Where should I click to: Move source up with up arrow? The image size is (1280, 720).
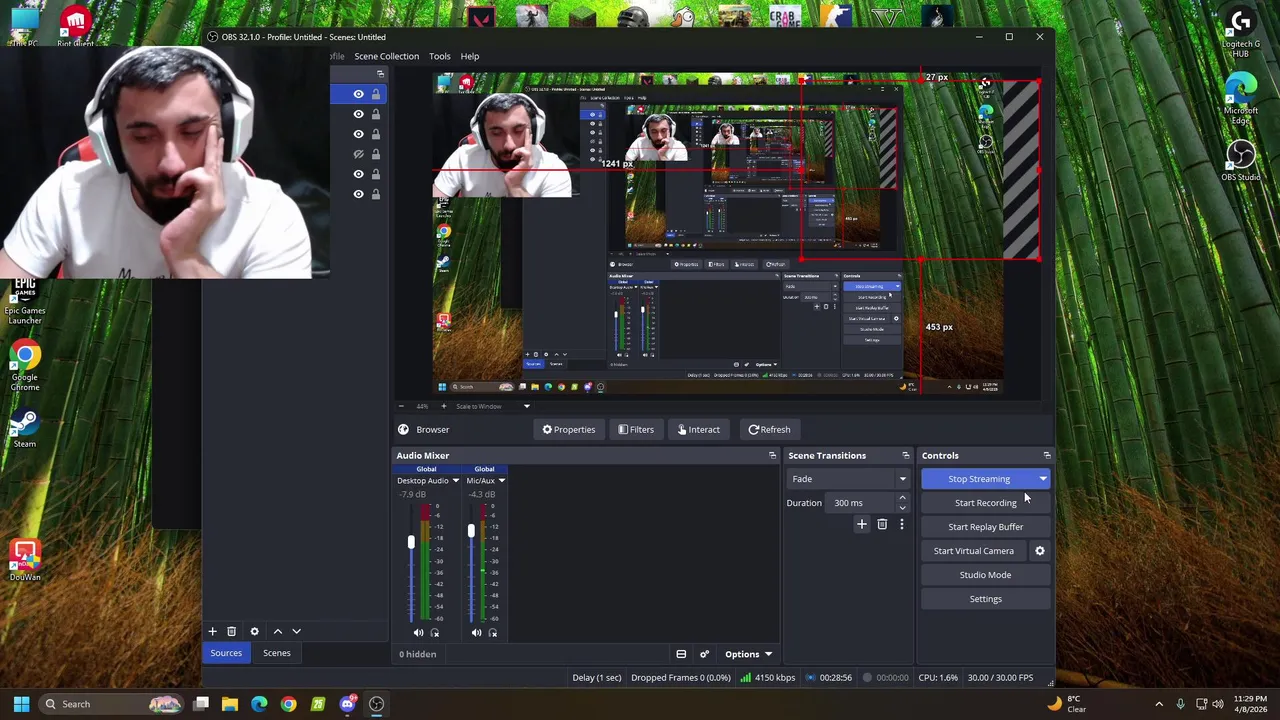(x=277, y=631)
